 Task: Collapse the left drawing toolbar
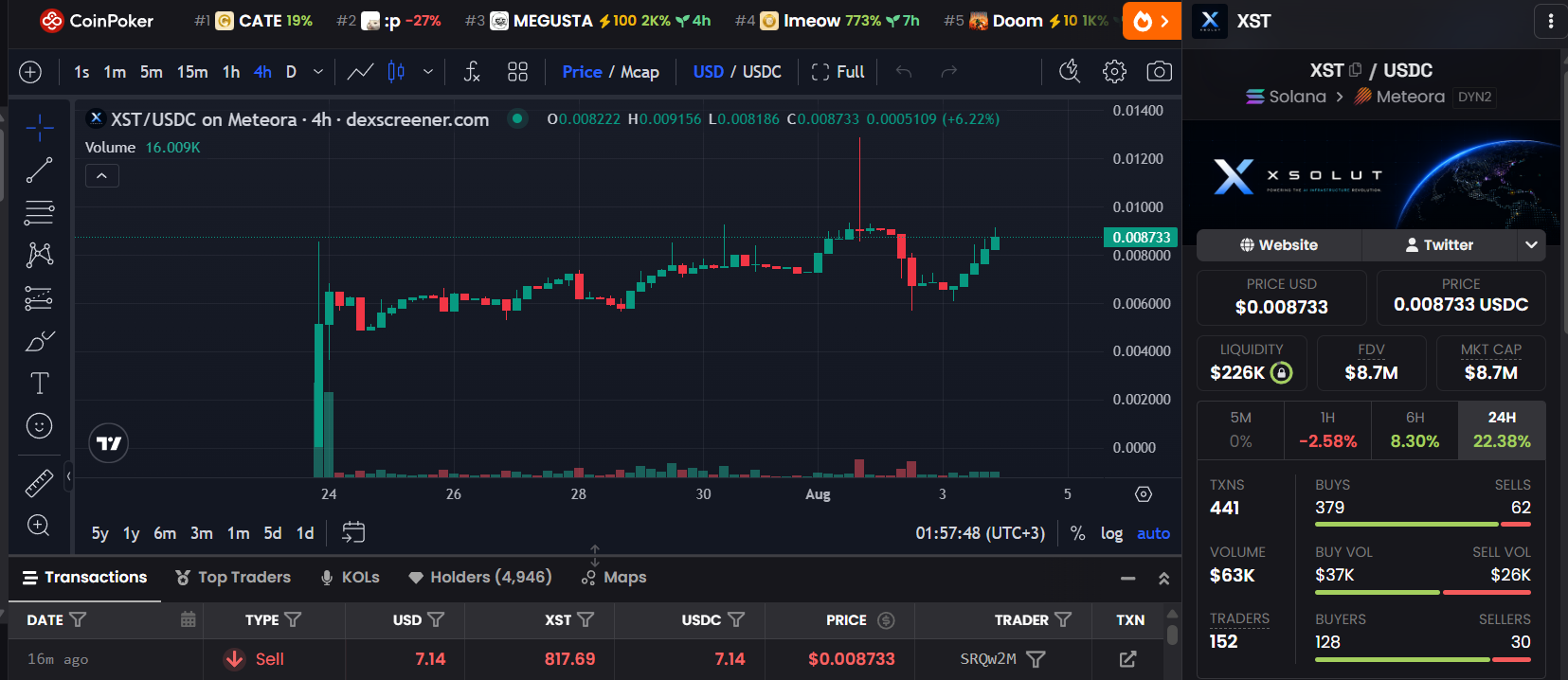pyautogui.click(x=68, y=476)
